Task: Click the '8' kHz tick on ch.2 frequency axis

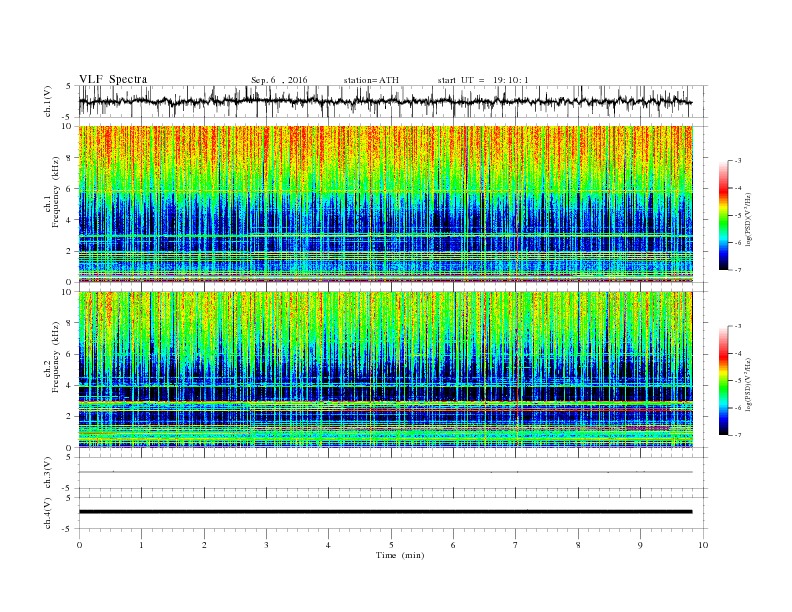Action: [70, 323]
